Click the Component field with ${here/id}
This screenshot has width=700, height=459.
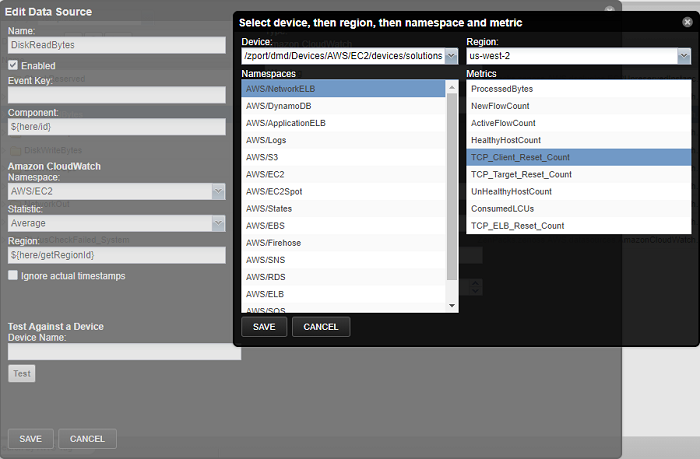(117, 127)
